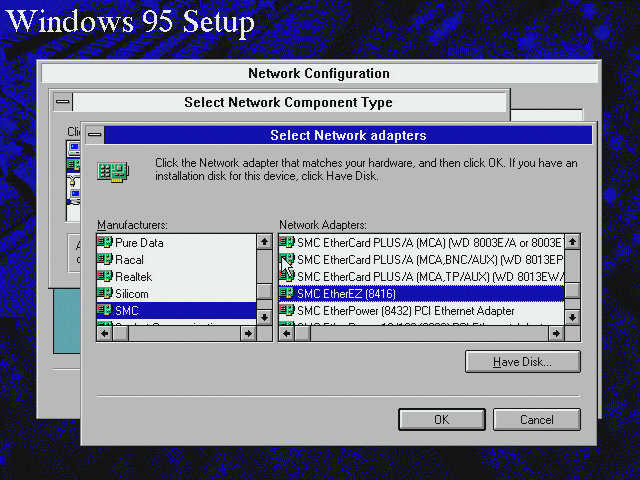Select Realtek manufacturer
This screenshot has height=480, width=640.
[176, 277]
